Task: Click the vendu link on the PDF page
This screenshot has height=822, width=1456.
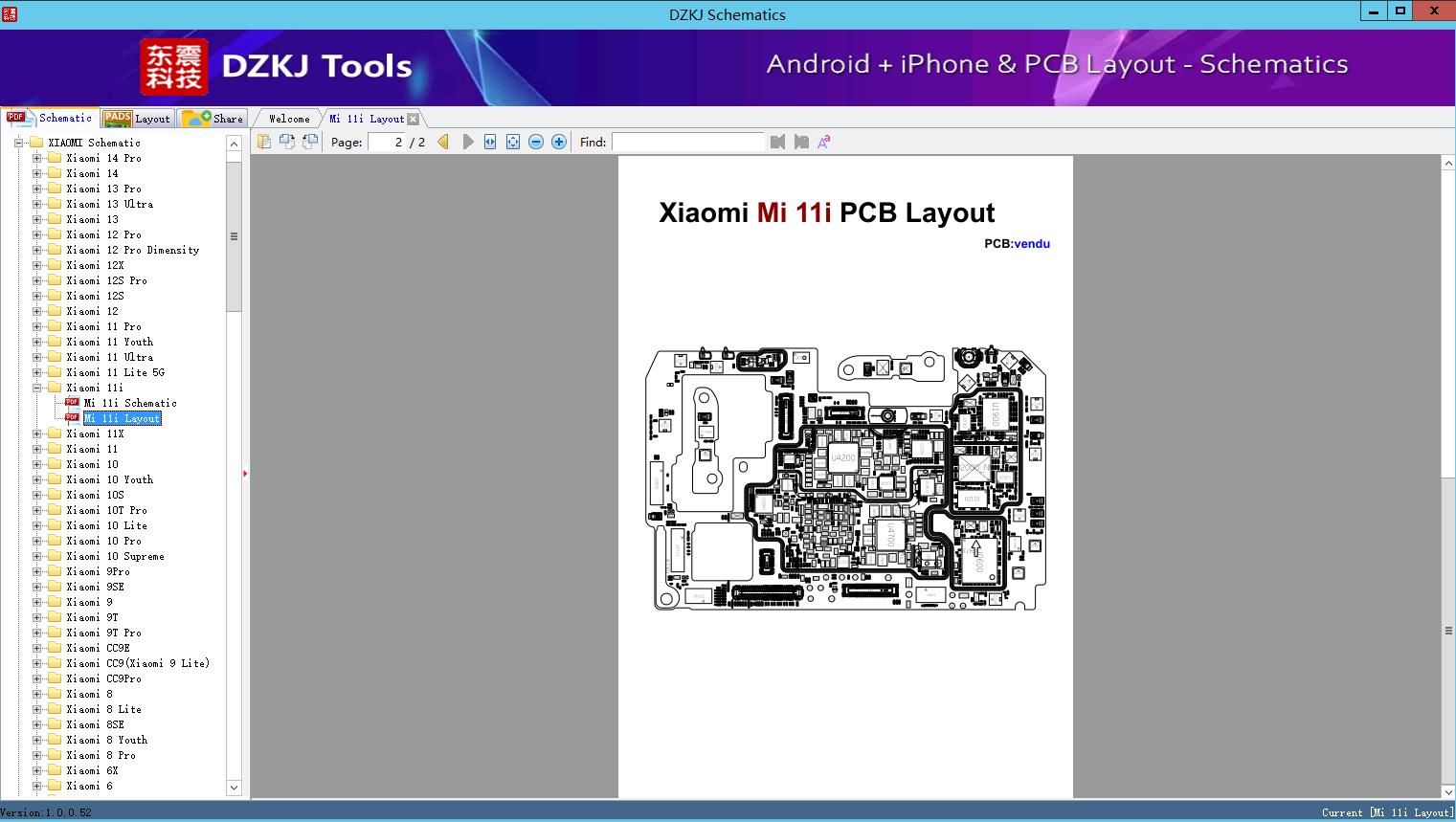Action: (x=1032, y=244)
